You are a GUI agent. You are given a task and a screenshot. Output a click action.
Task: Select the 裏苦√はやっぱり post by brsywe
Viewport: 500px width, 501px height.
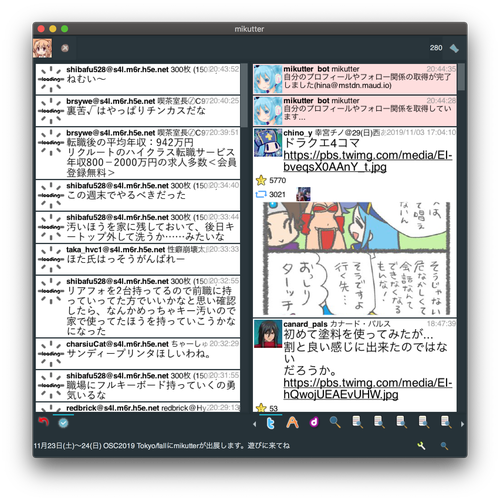click(138, 111)
